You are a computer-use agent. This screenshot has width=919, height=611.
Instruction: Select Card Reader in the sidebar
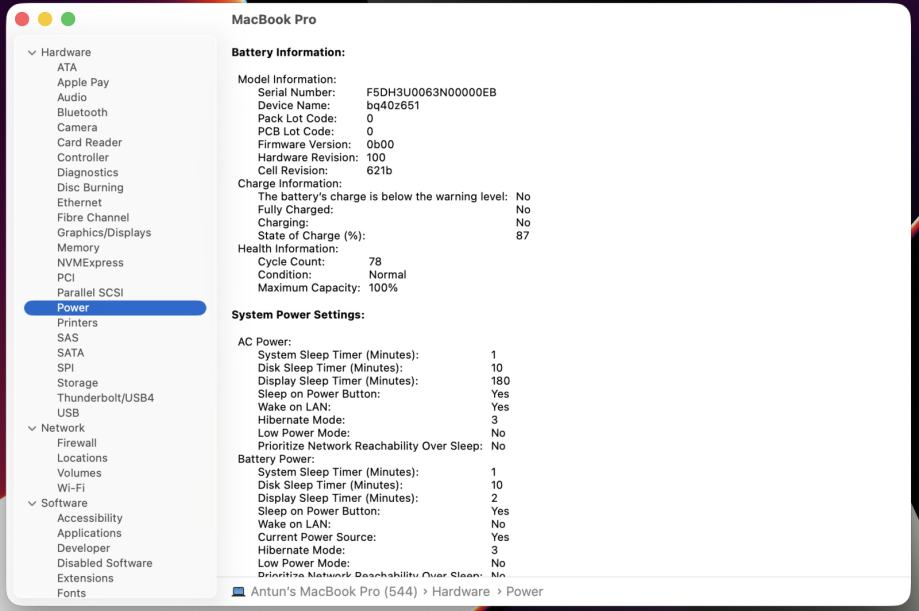coord(89,142)
